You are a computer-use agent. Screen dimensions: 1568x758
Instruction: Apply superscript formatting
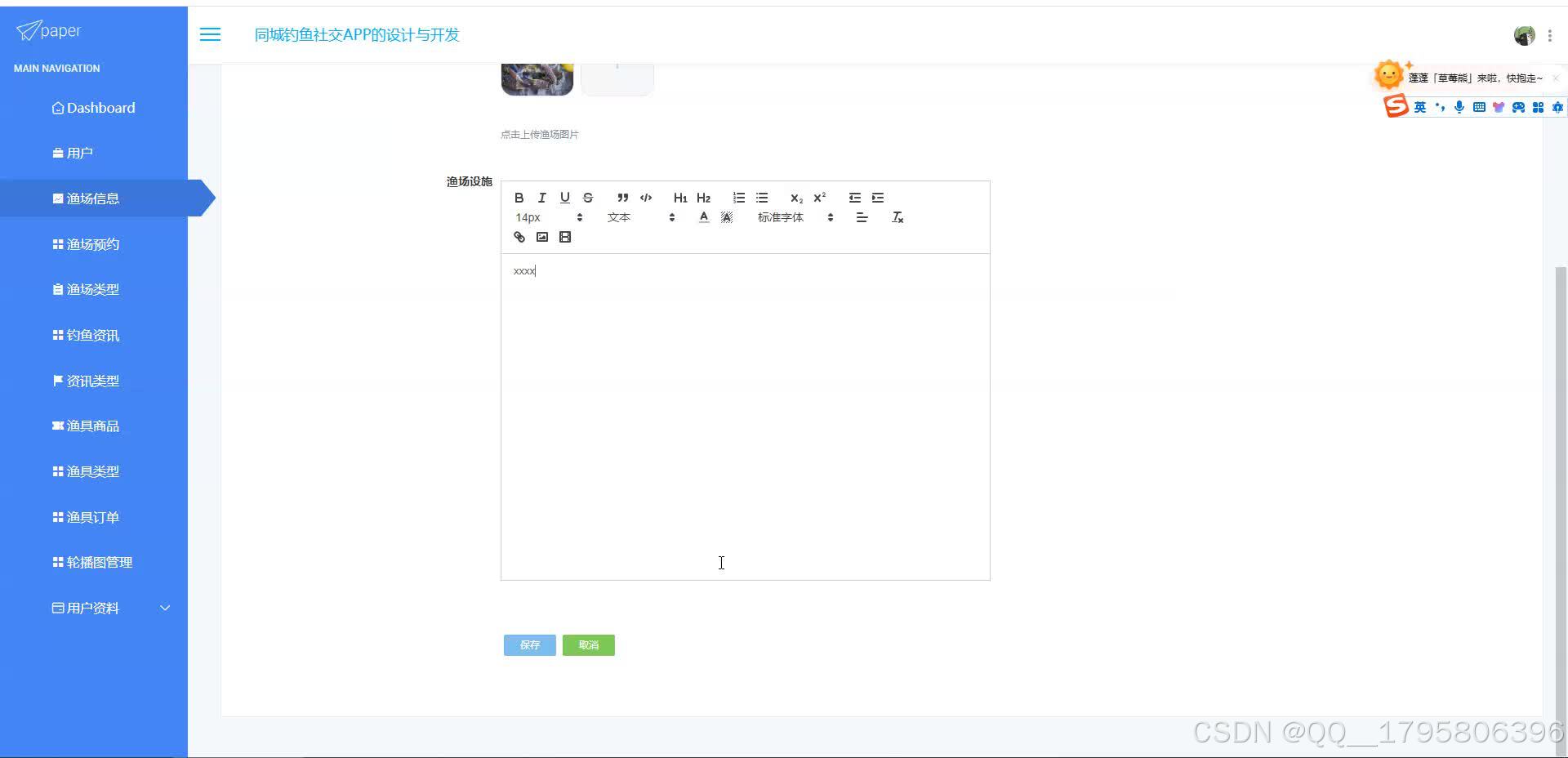(x=819, y=198)
